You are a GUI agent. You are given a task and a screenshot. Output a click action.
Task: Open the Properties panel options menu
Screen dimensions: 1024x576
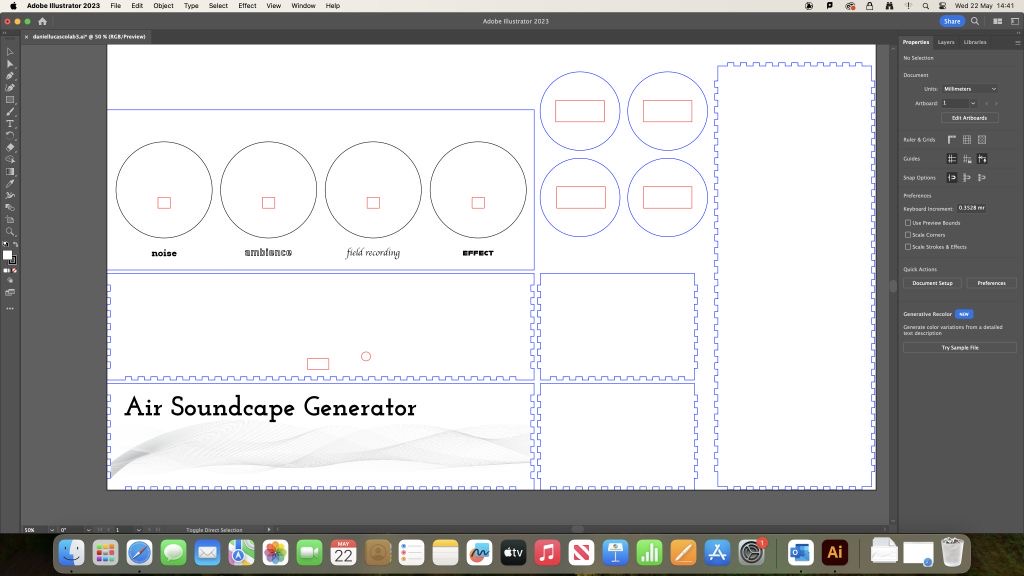point(1017,42)
